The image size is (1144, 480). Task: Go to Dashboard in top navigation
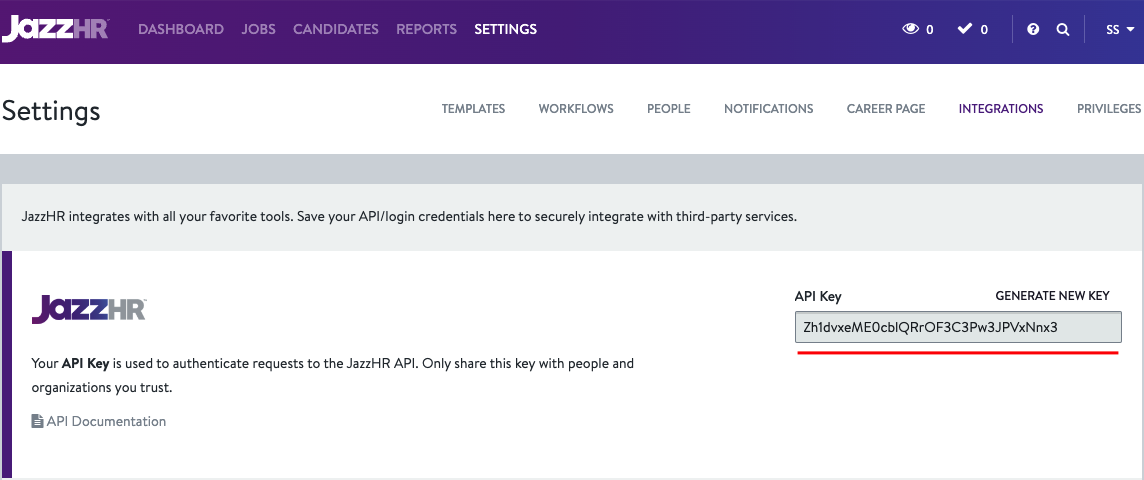(181, 29)
